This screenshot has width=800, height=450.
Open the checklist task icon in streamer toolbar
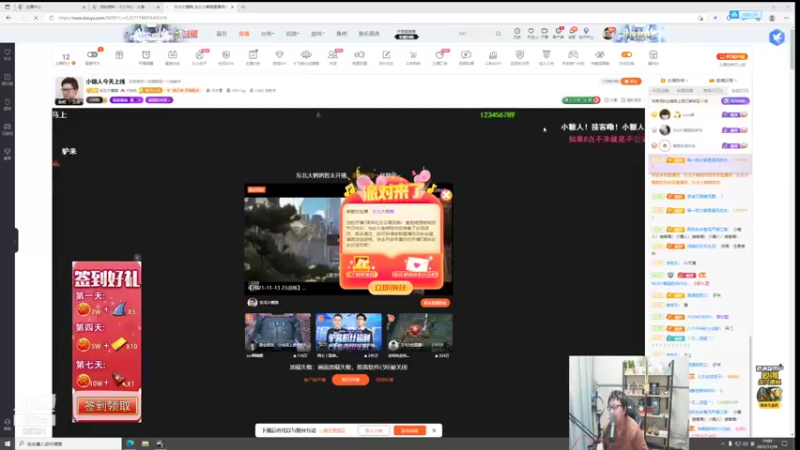pyautogui.click(x=253, y=55)
